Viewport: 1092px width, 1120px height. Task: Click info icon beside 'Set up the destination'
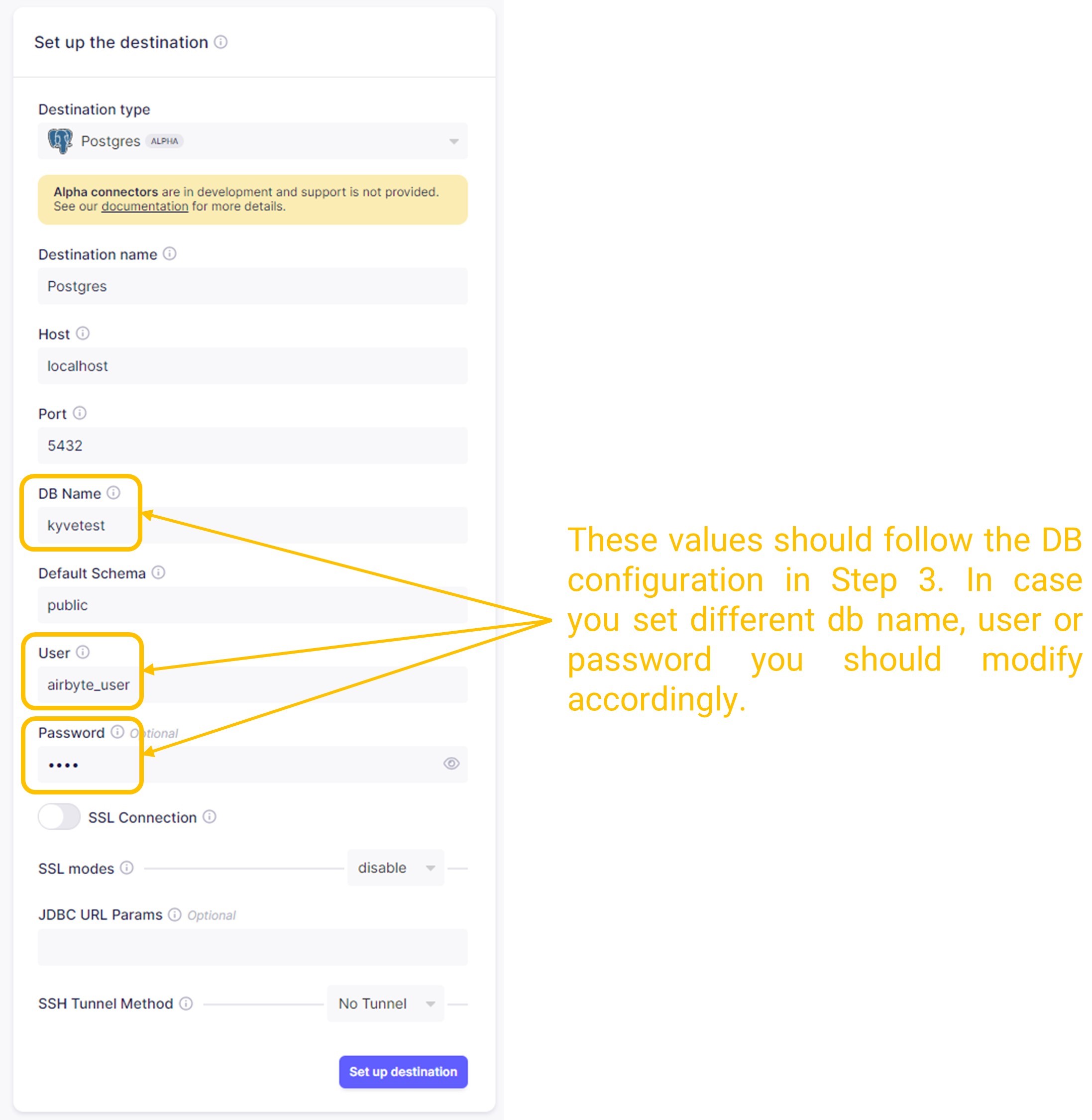tap(221, 42)
